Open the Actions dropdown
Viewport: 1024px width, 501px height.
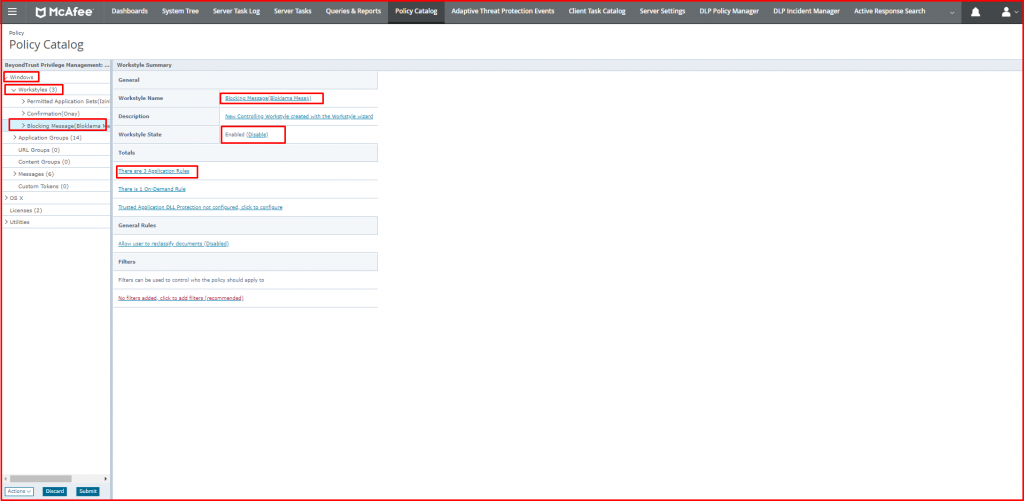coord(20,491)
